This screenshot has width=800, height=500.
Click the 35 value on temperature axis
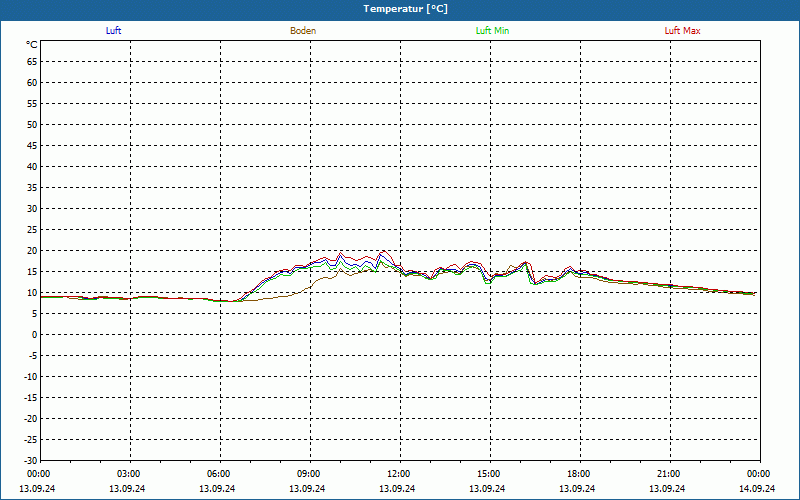click(x=32, y=188)
